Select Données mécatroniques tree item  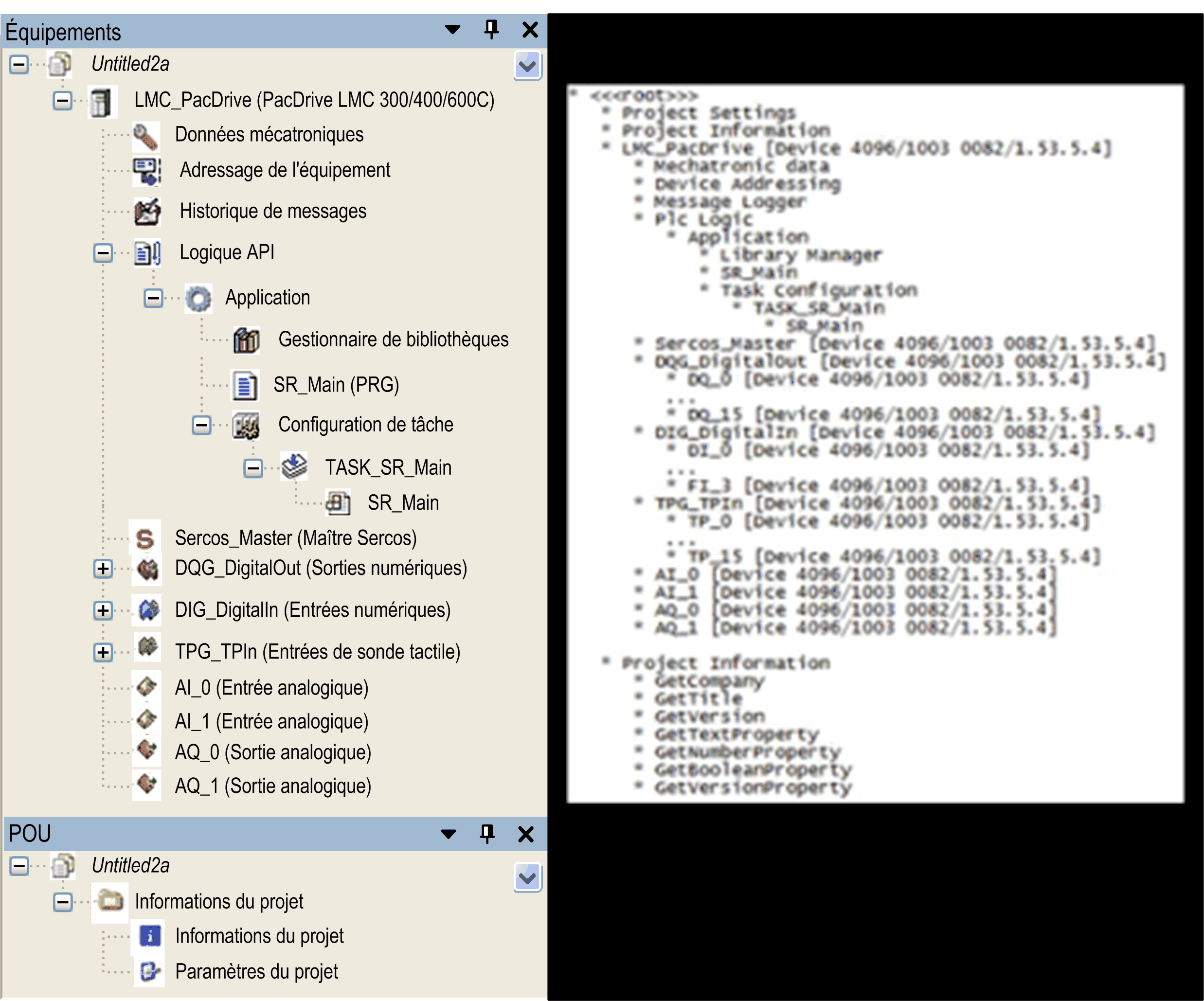(270, 135)
